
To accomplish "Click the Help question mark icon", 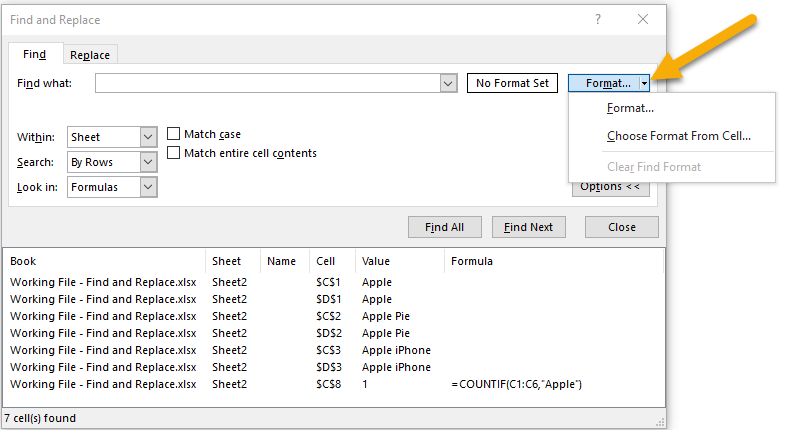I will point(598,19).
